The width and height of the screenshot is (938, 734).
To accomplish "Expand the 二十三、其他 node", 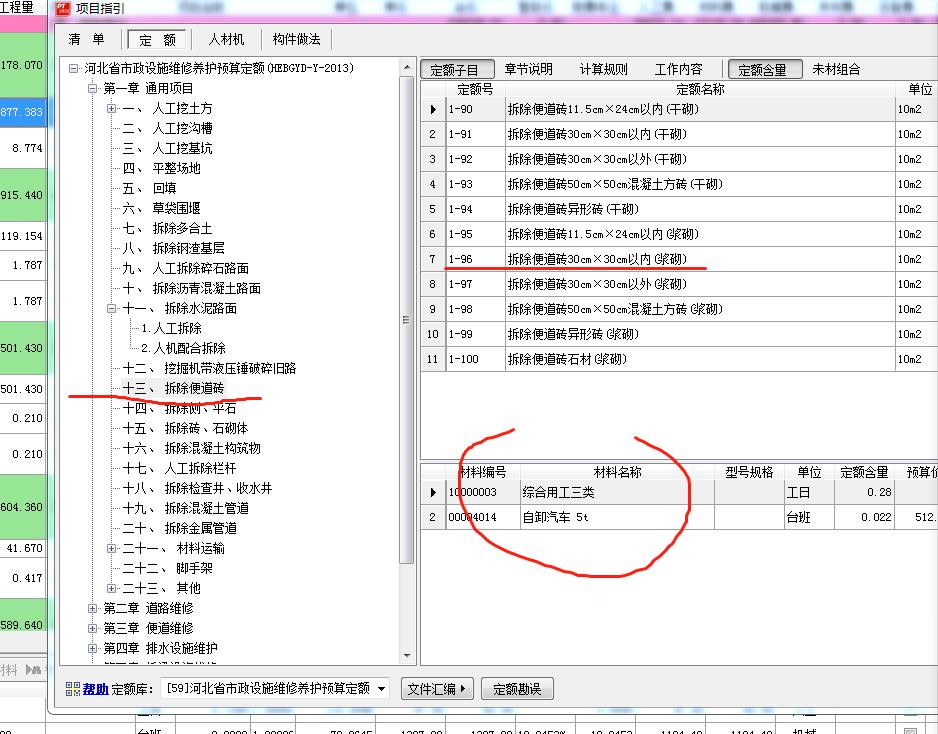I will [x=111, y=589].
